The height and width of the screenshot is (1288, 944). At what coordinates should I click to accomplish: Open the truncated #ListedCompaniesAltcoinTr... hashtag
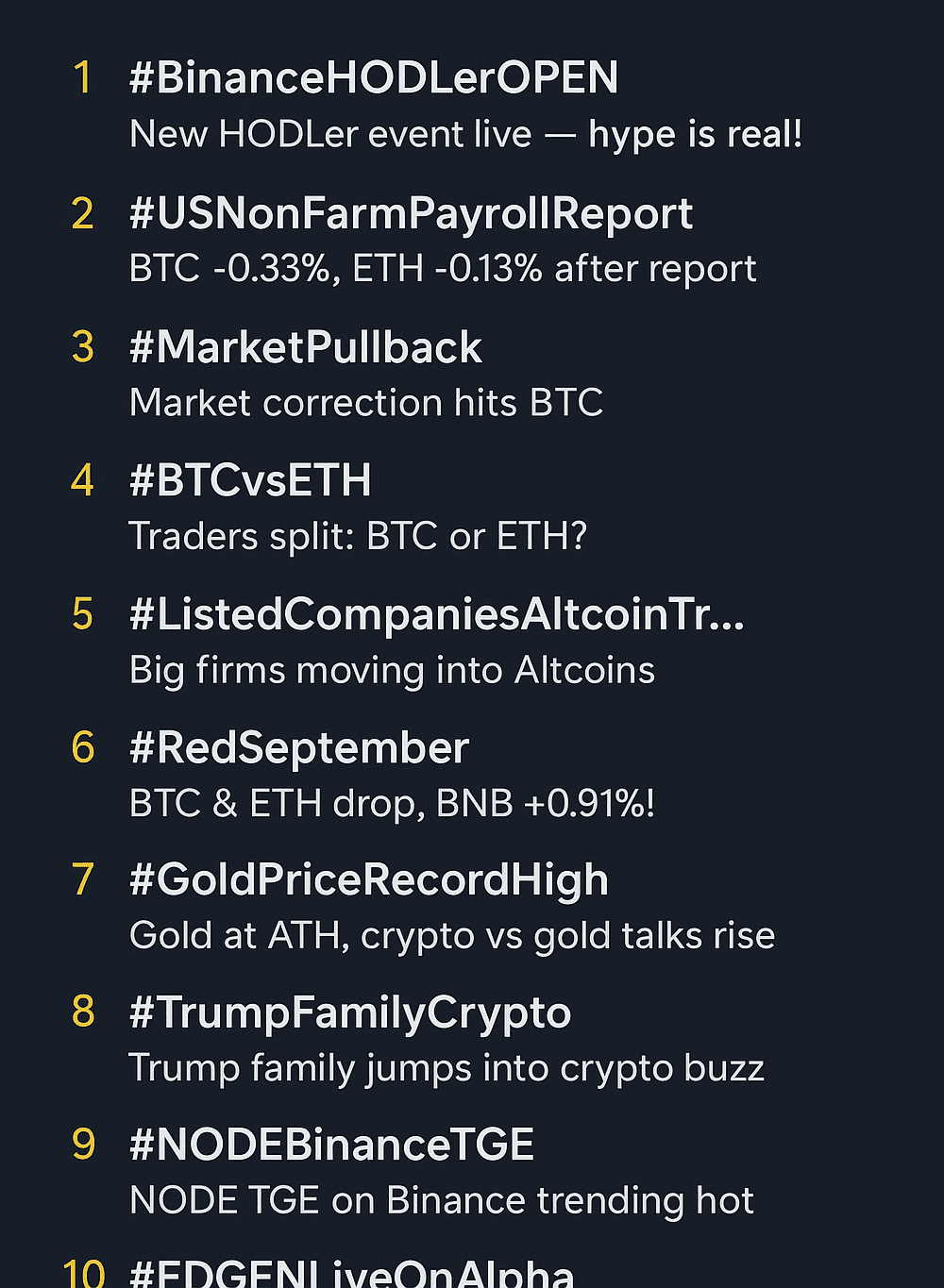click(x=436, y=614)
